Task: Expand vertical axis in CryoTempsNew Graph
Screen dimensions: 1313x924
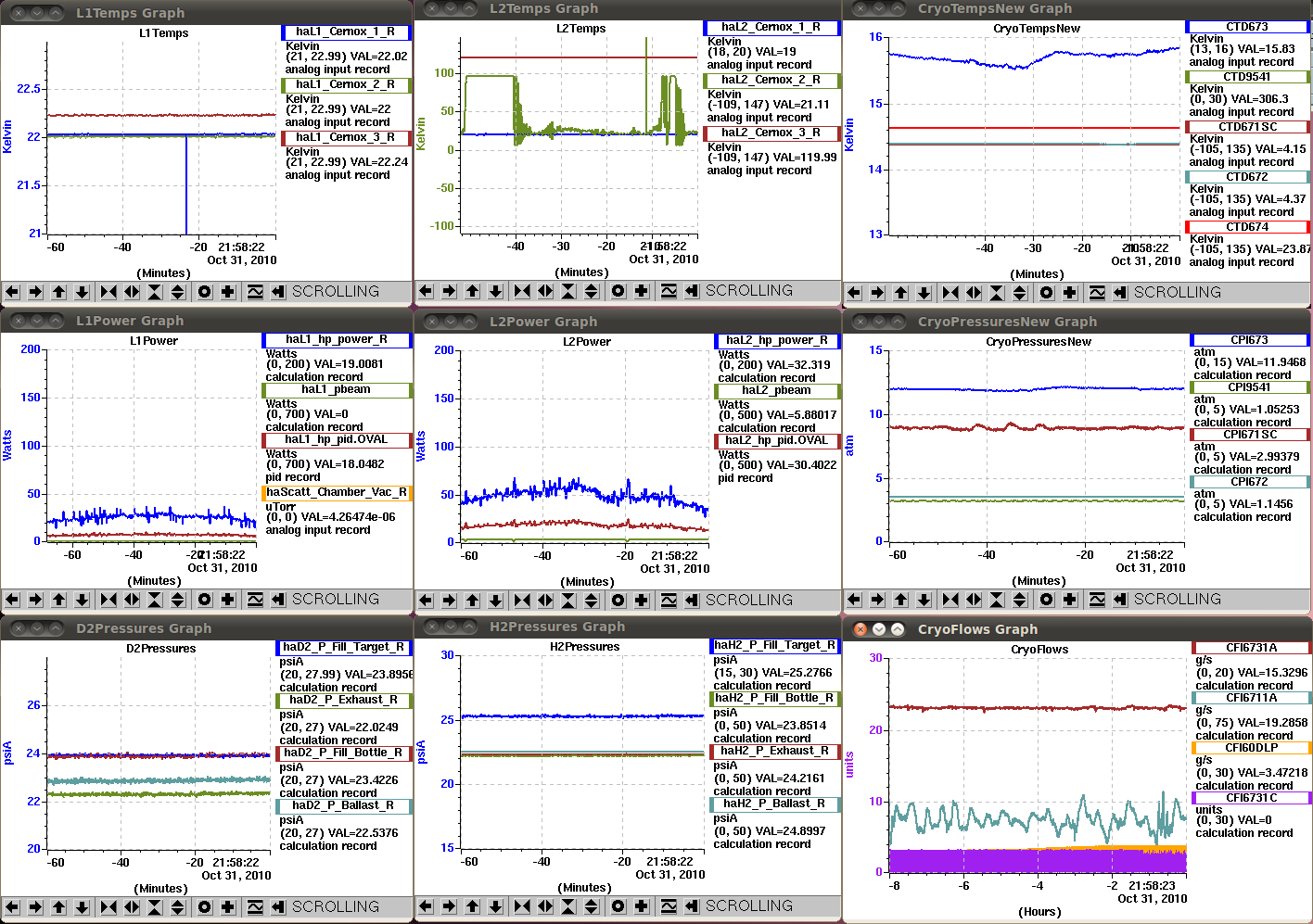Action: pyautogui.click(x=1020, y=293)
